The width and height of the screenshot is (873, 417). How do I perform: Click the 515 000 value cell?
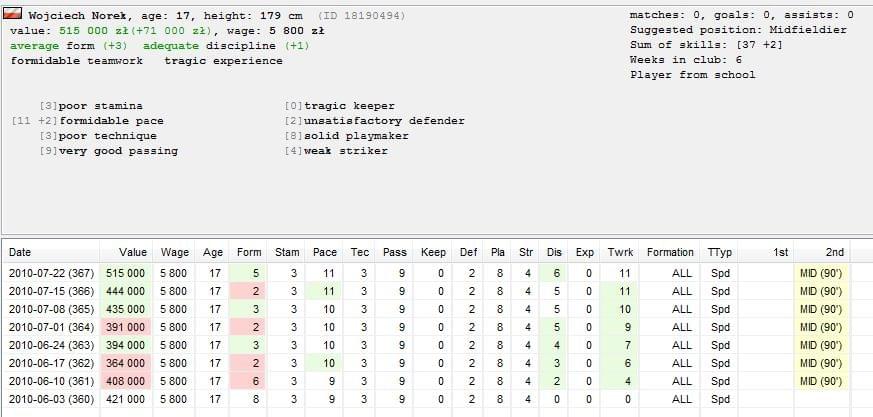pos(126,273)
